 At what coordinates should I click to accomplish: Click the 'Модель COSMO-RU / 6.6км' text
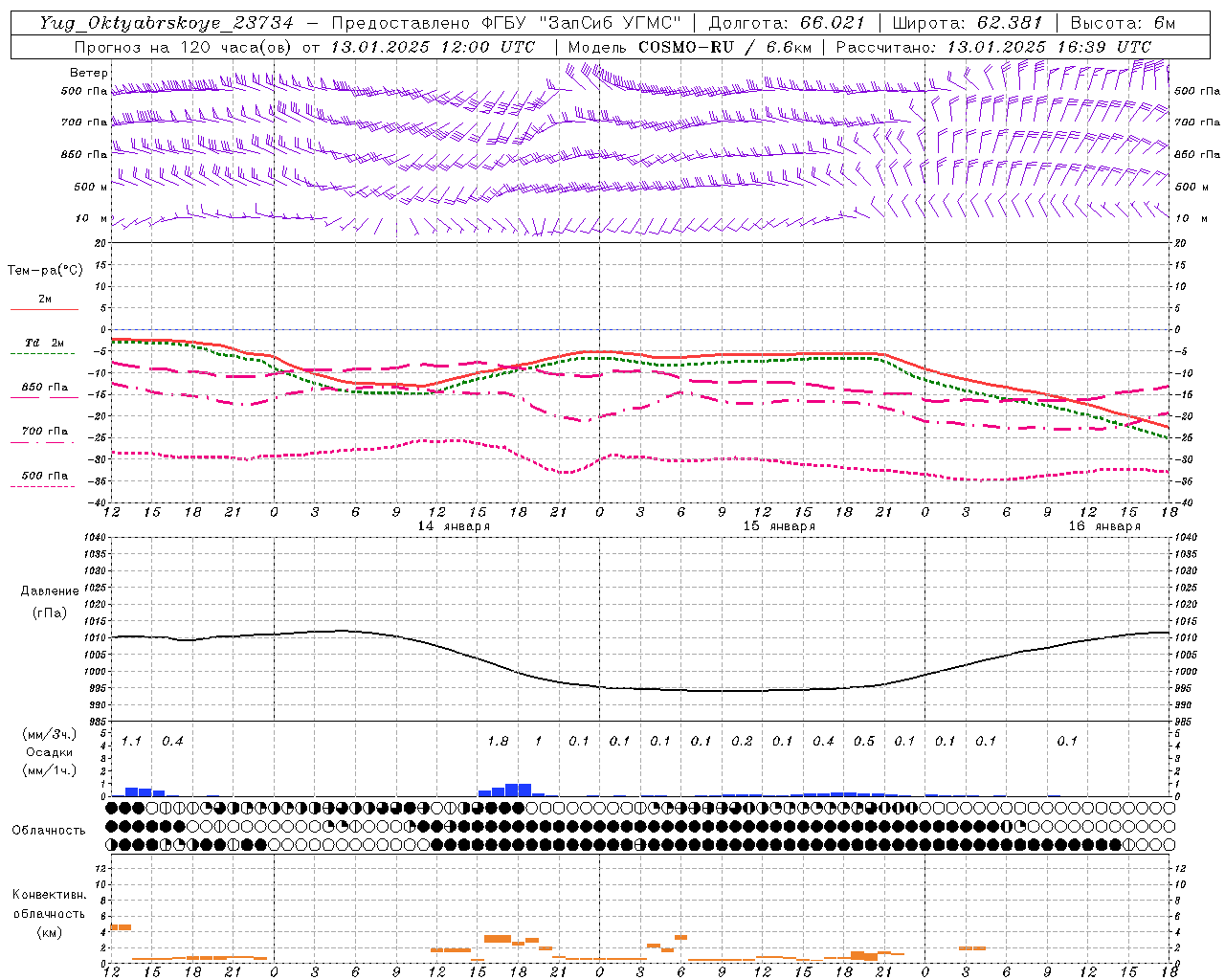(689, 47)
